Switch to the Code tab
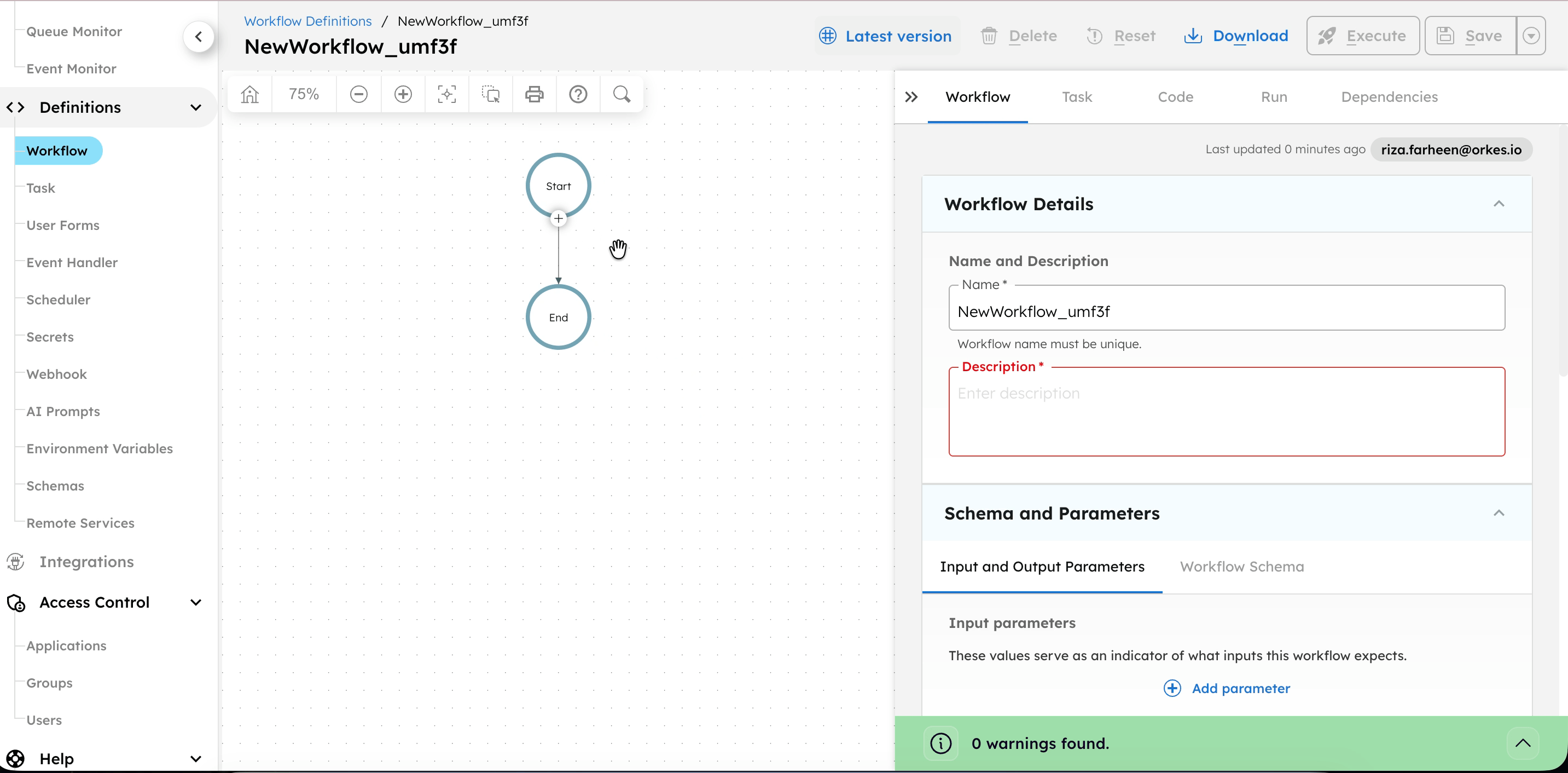1568x773 pixels. pyautogui.click(x=1175, y=97)
